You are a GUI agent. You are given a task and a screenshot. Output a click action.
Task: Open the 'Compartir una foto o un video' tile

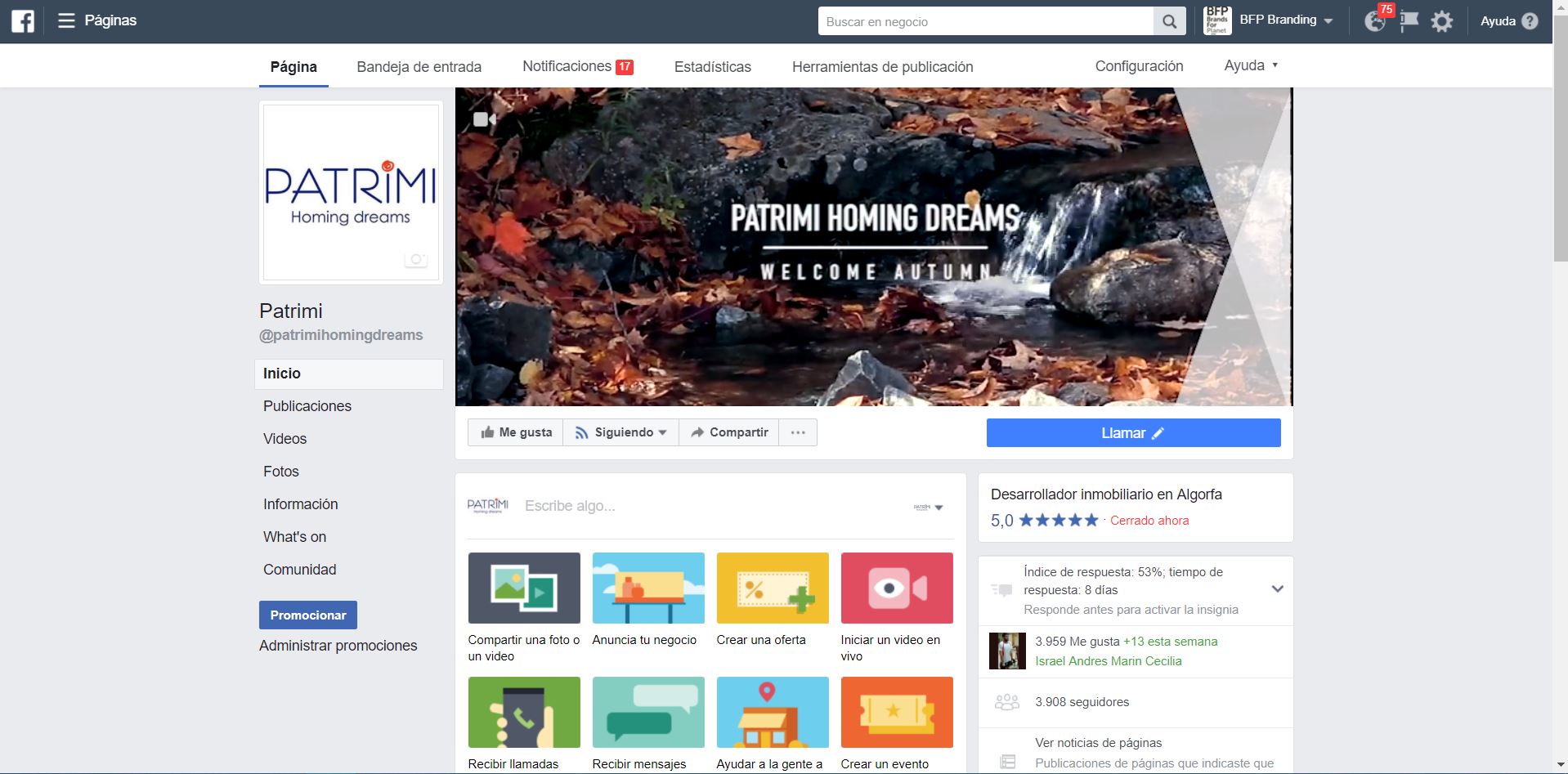click(524, 588)
